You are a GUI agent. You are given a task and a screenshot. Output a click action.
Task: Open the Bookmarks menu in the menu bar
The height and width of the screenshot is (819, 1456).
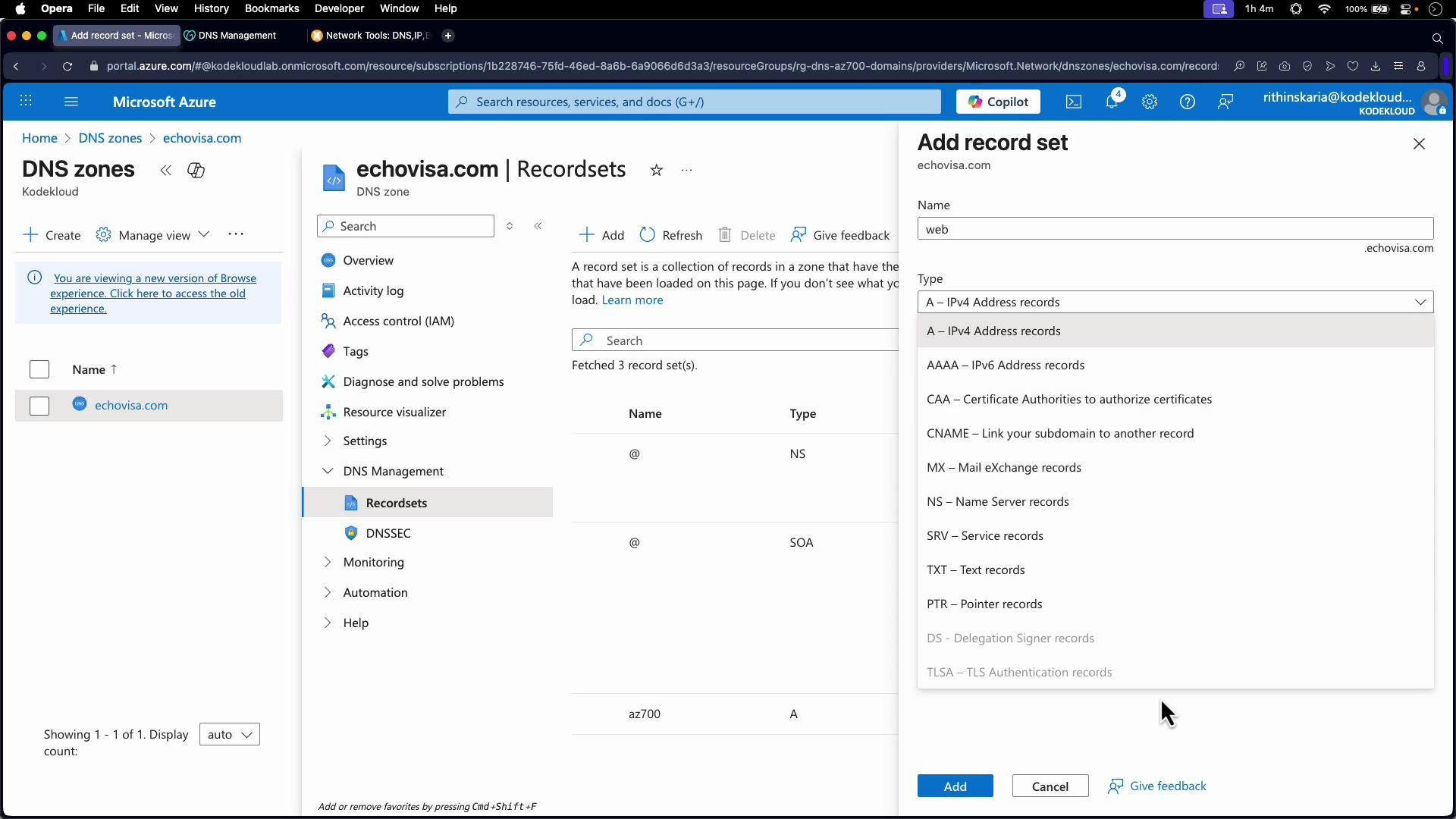[271, 8]
